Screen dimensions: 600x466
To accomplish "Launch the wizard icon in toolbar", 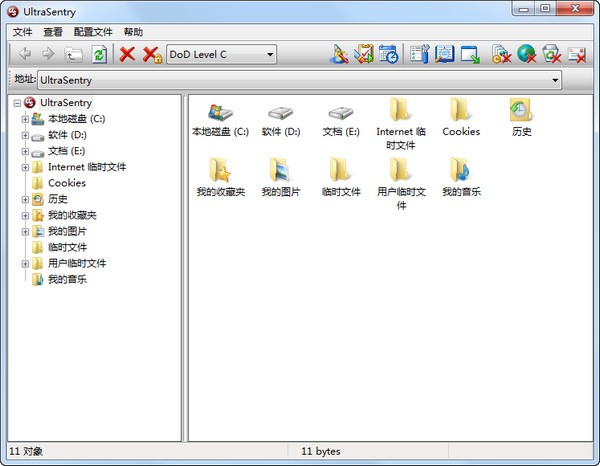I will point(339,54).
